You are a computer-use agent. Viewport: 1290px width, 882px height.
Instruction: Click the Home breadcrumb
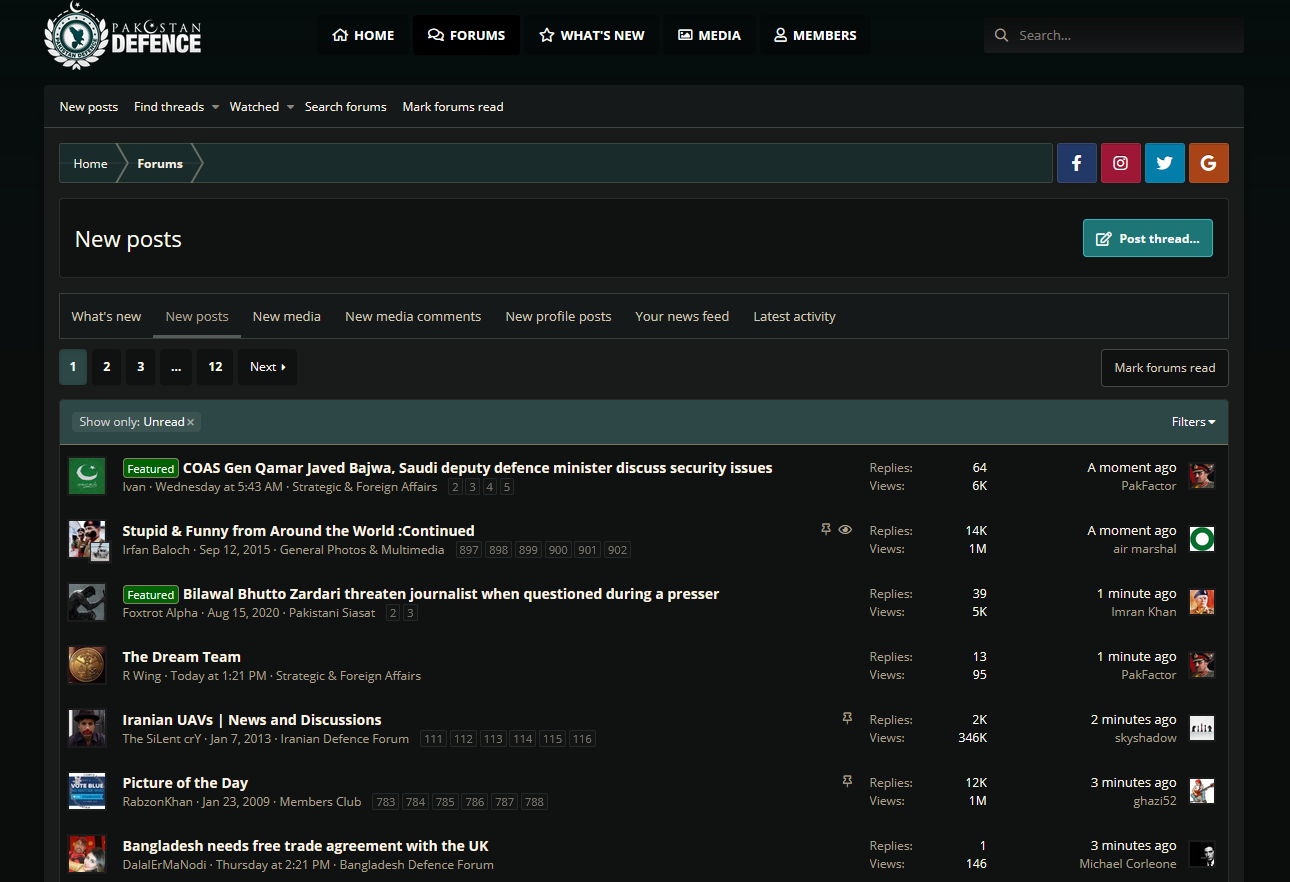[90, 163]
